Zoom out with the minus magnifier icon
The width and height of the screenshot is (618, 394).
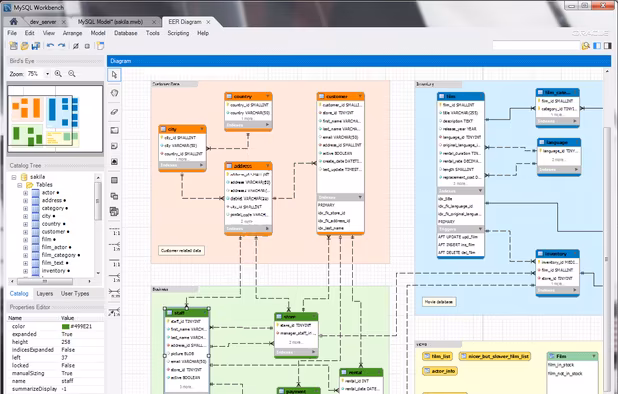click(72, 74)
